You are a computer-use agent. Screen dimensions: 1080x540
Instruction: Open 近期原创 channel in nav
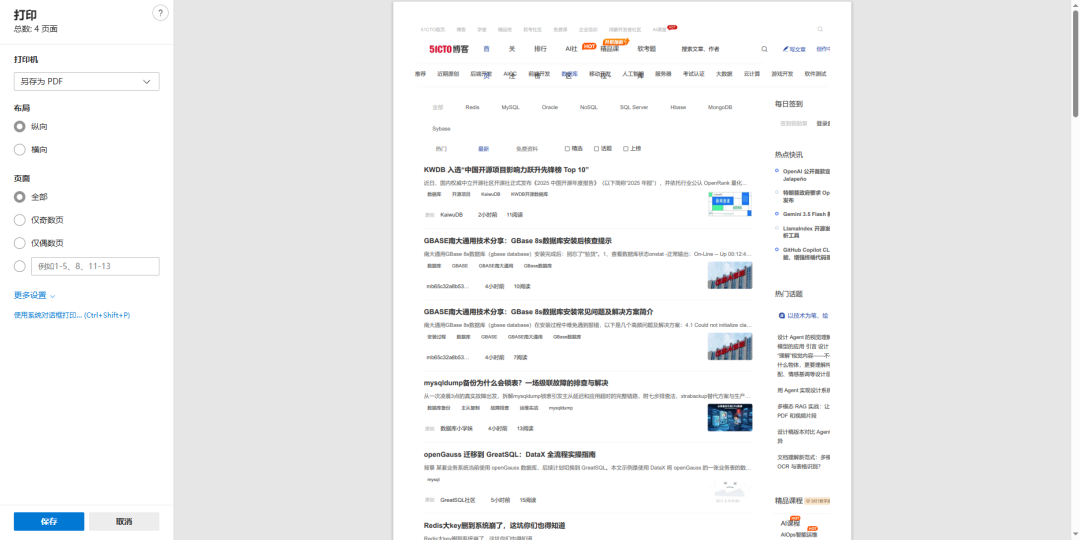448,74
